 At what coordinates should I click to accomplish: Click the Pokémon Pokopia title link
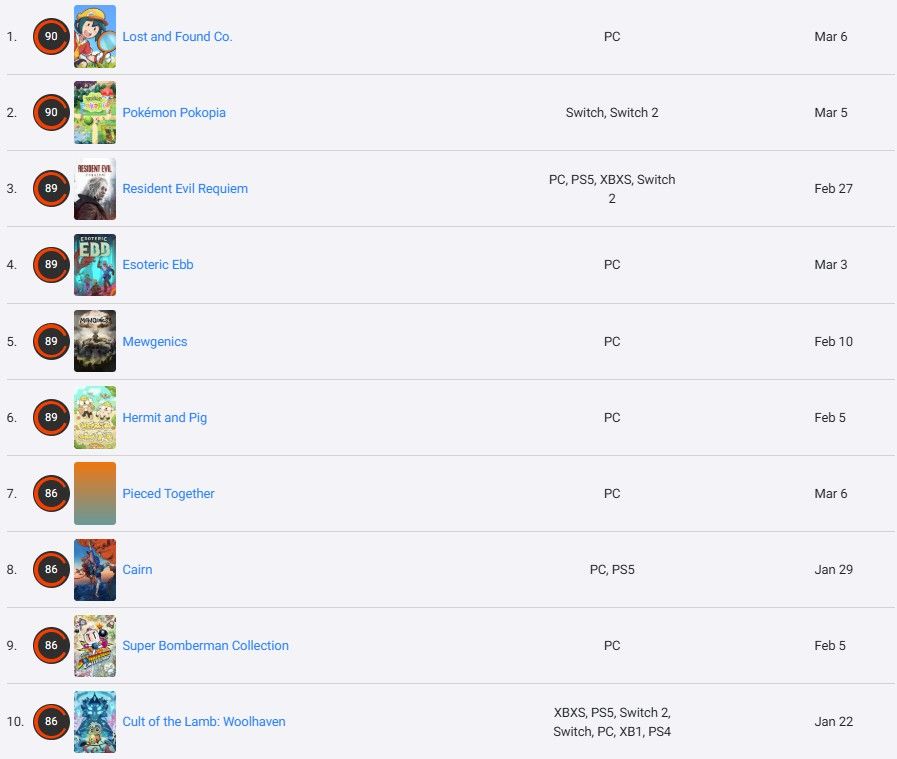174,113
